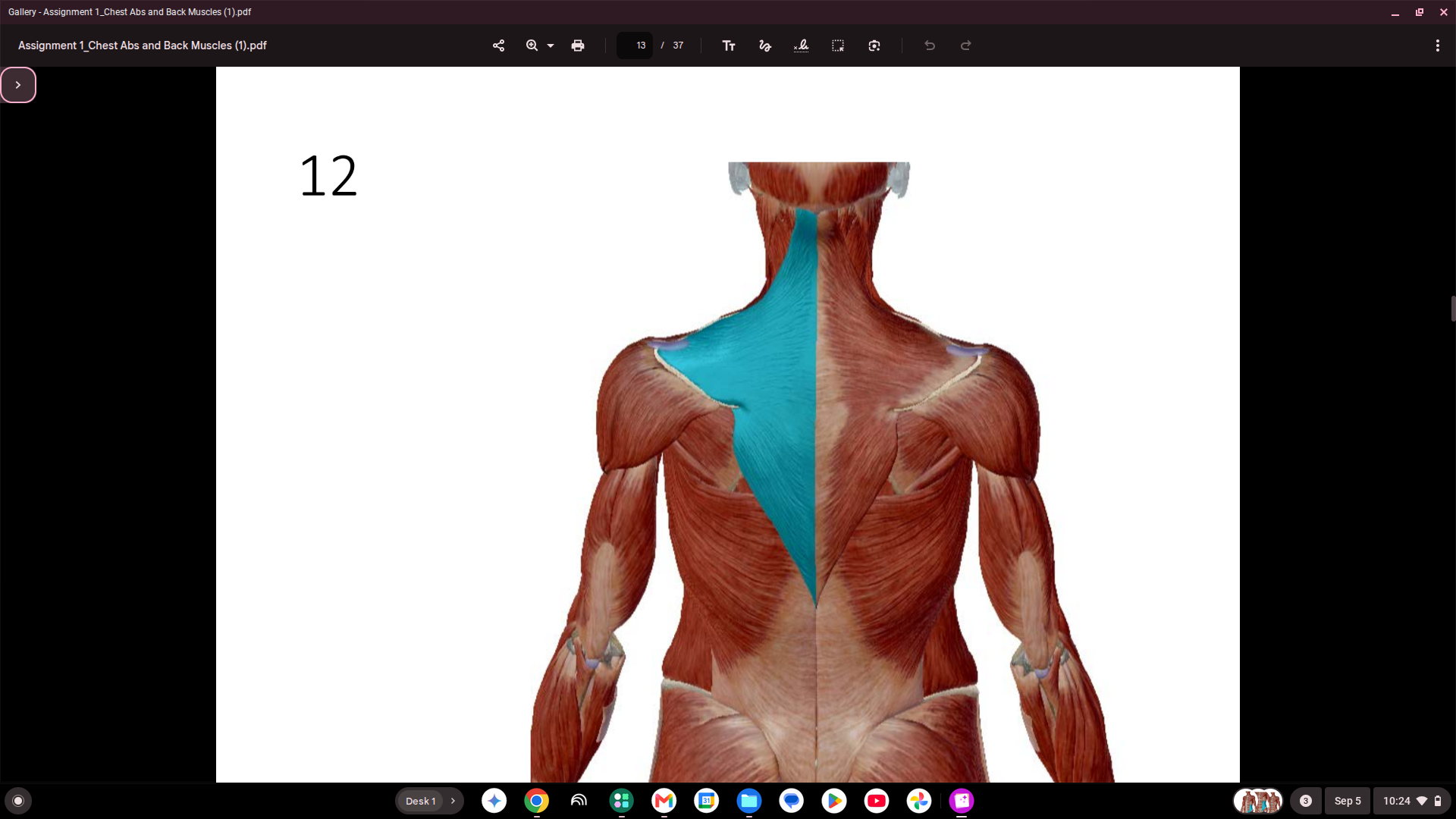The image size is (1456, 819).
Task: Open Gmail from the shelf
Action: pyautogui.click(x=664, y=801)
